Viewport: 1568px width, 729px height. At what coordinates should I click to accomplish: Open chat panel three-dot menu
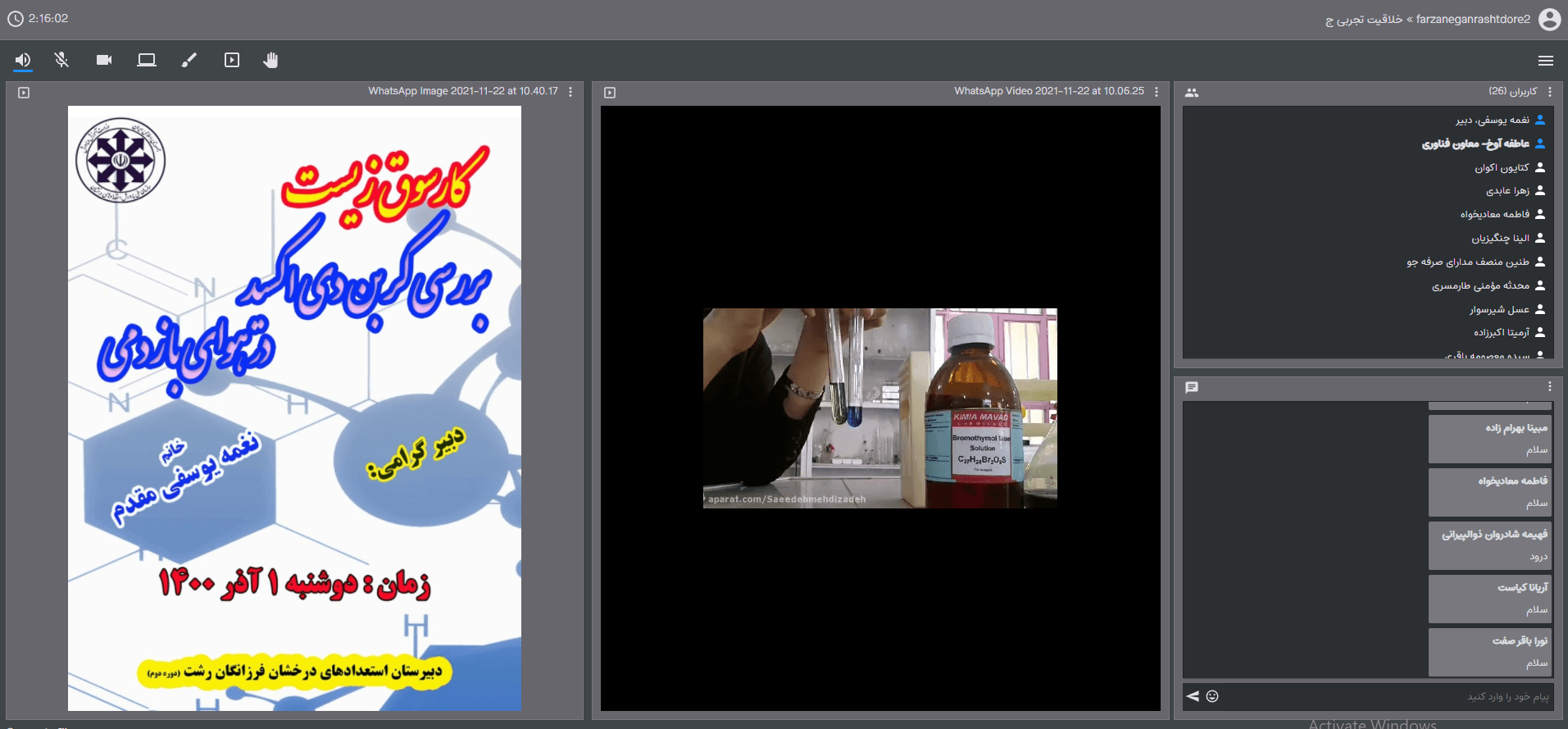pyautogui.click(x=1550, y=387)
